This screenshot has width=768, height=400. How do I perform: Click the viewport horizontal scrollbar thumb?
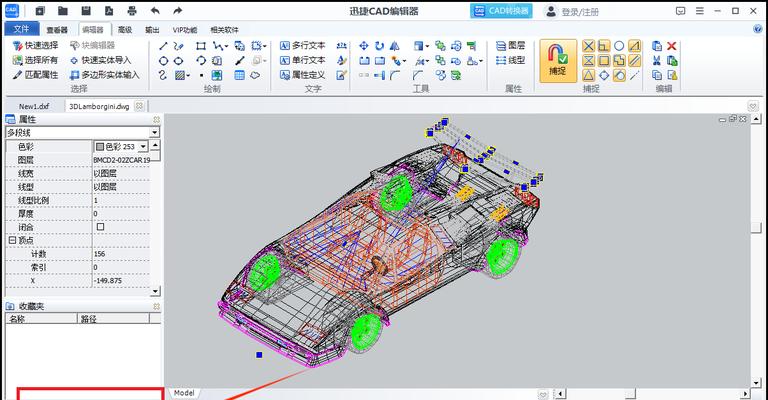630,393
